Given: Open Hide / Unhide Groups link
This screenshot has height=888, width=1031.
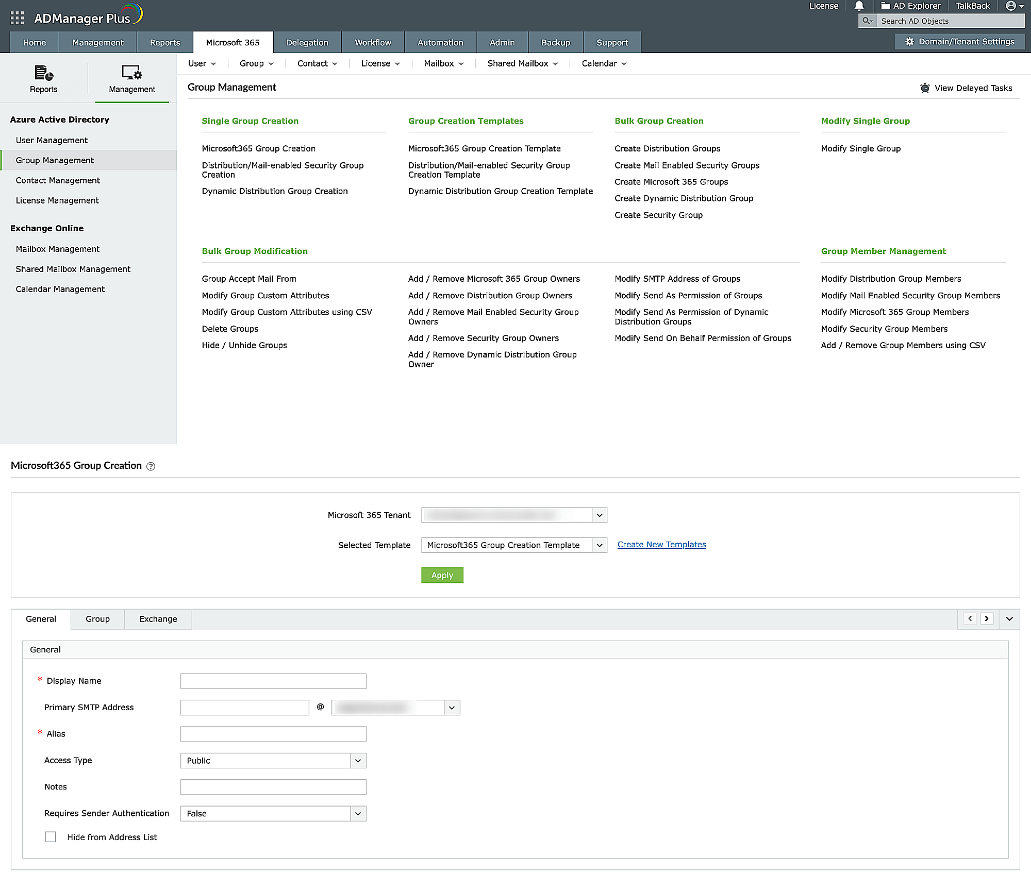Looking at the screenshot, I should point(245,345).
